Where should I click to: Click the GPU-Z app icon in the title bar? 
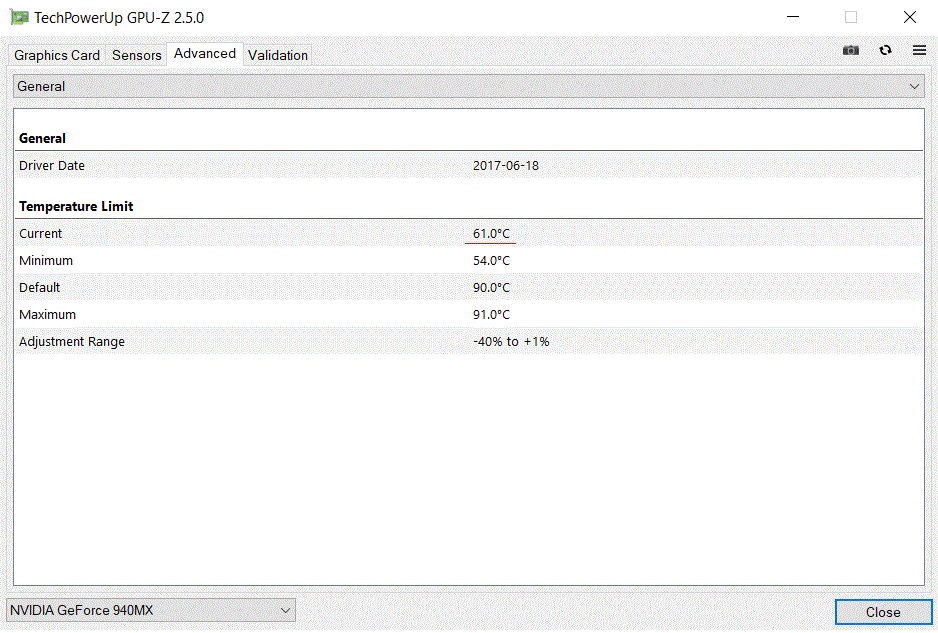click(19, 17)
